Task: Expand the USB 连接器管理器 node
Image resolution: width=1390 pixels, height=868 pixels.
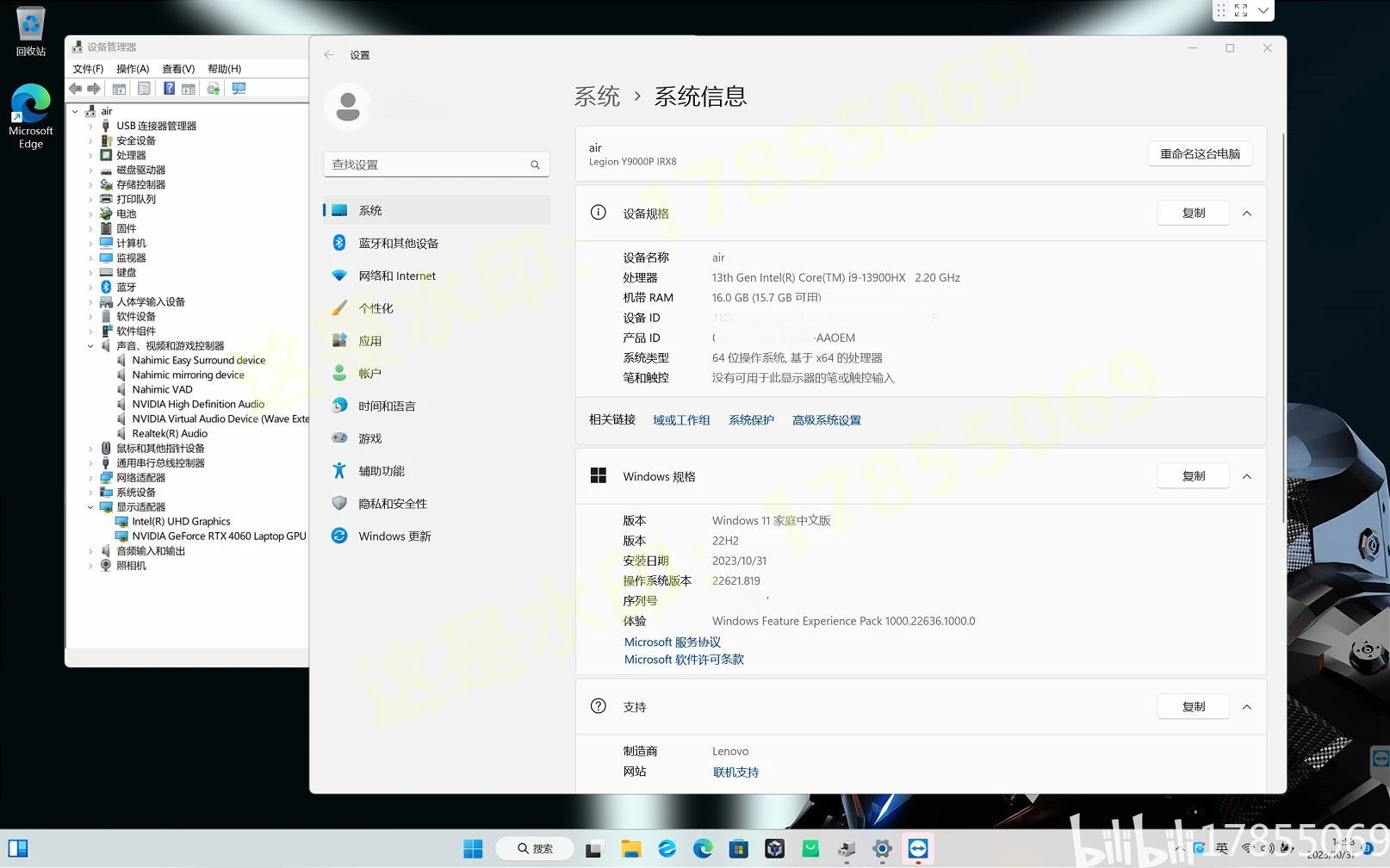Action: tap(90, 126)
